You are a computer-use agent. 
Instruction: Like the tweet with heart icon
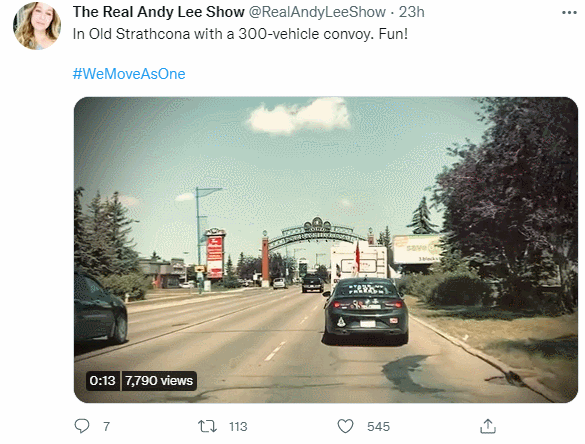345,426
